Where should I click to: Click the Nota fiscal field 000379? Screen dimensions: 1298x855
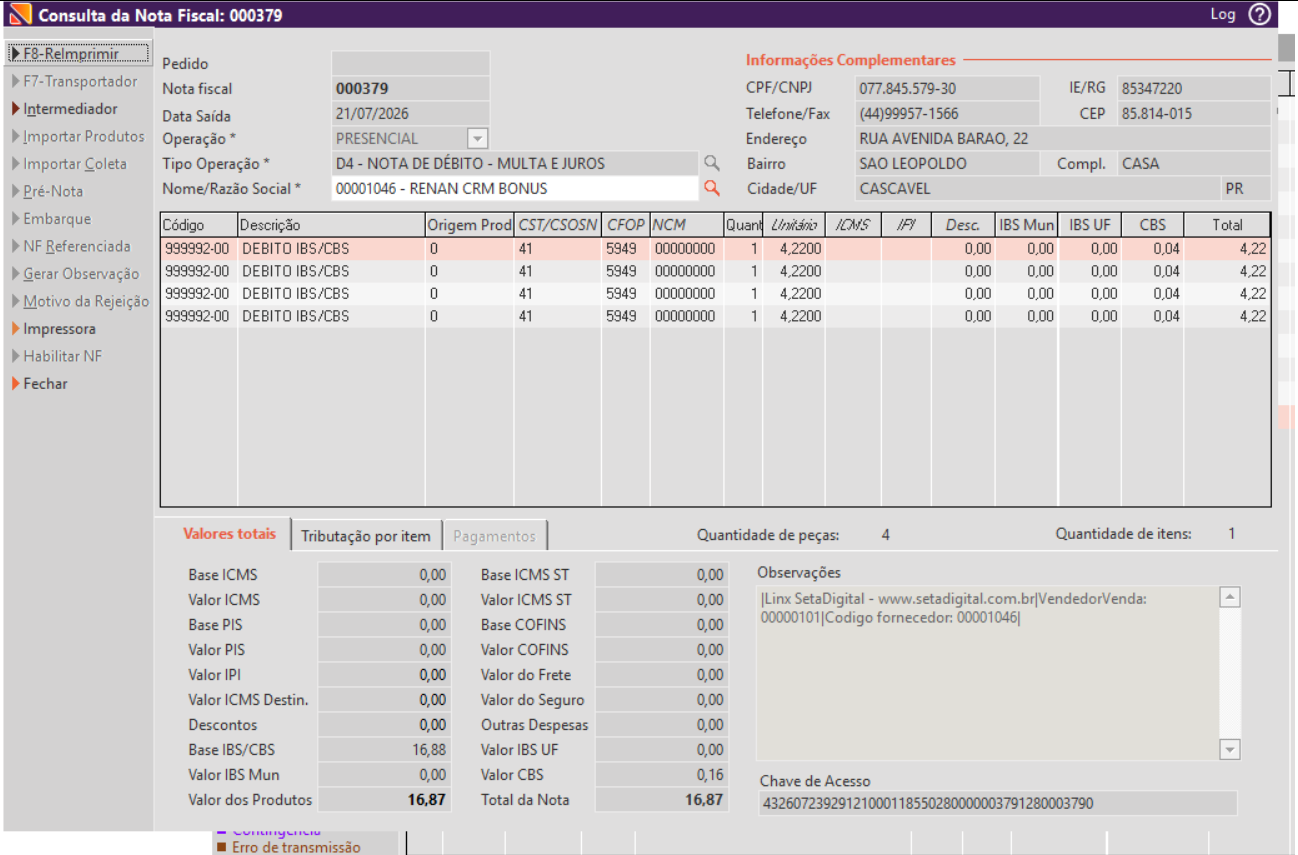410,88
